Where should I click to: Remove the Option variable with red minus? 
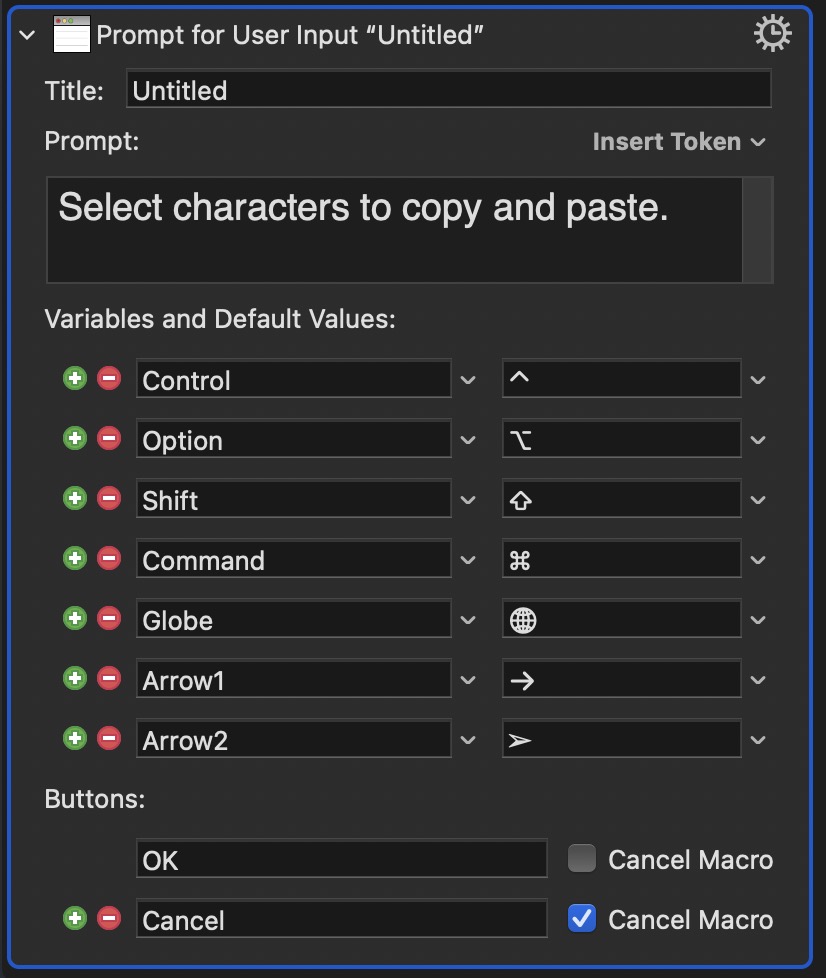tap(109, 439)
